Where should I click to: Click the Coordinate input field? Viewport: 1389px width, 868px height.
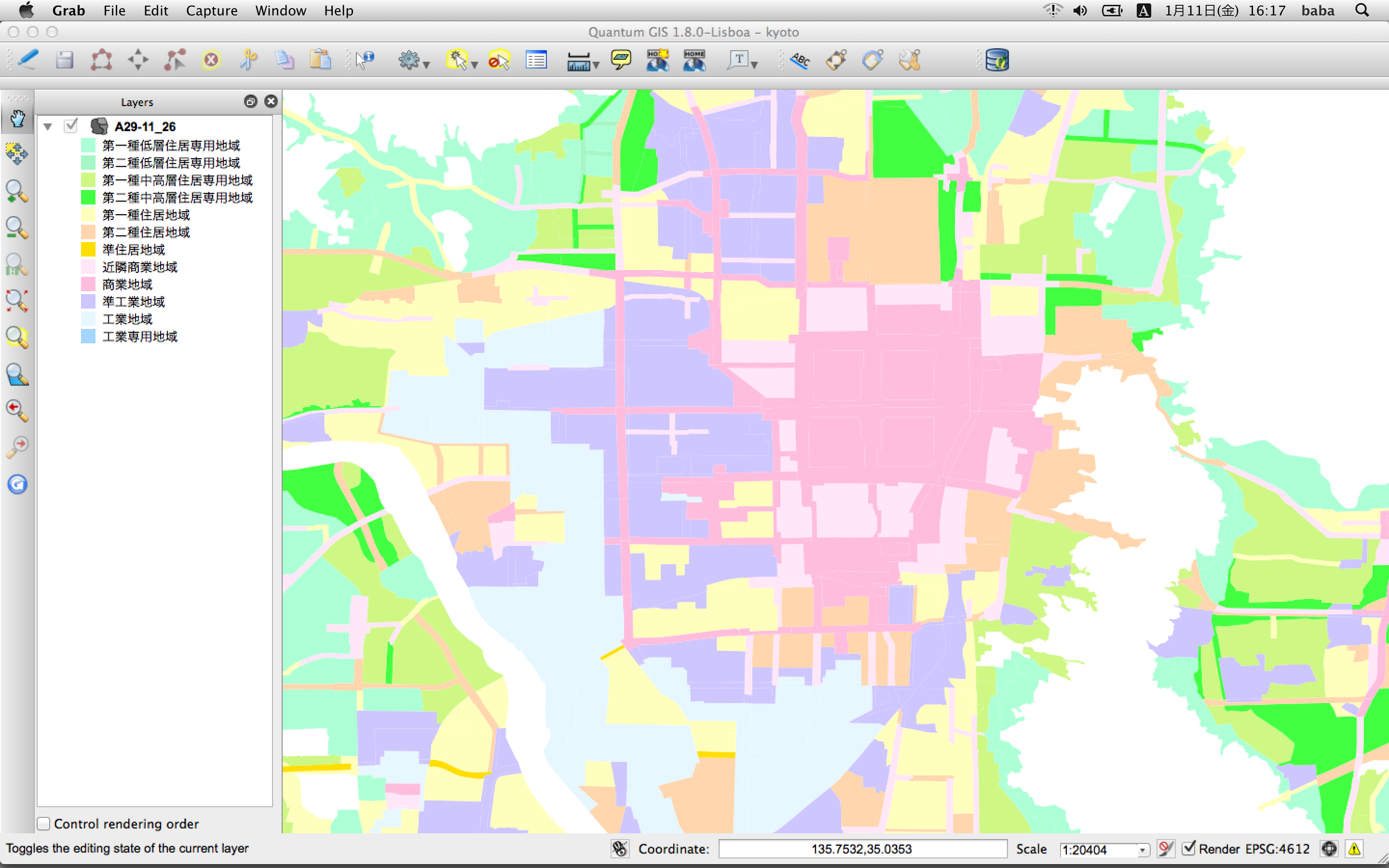862,849
